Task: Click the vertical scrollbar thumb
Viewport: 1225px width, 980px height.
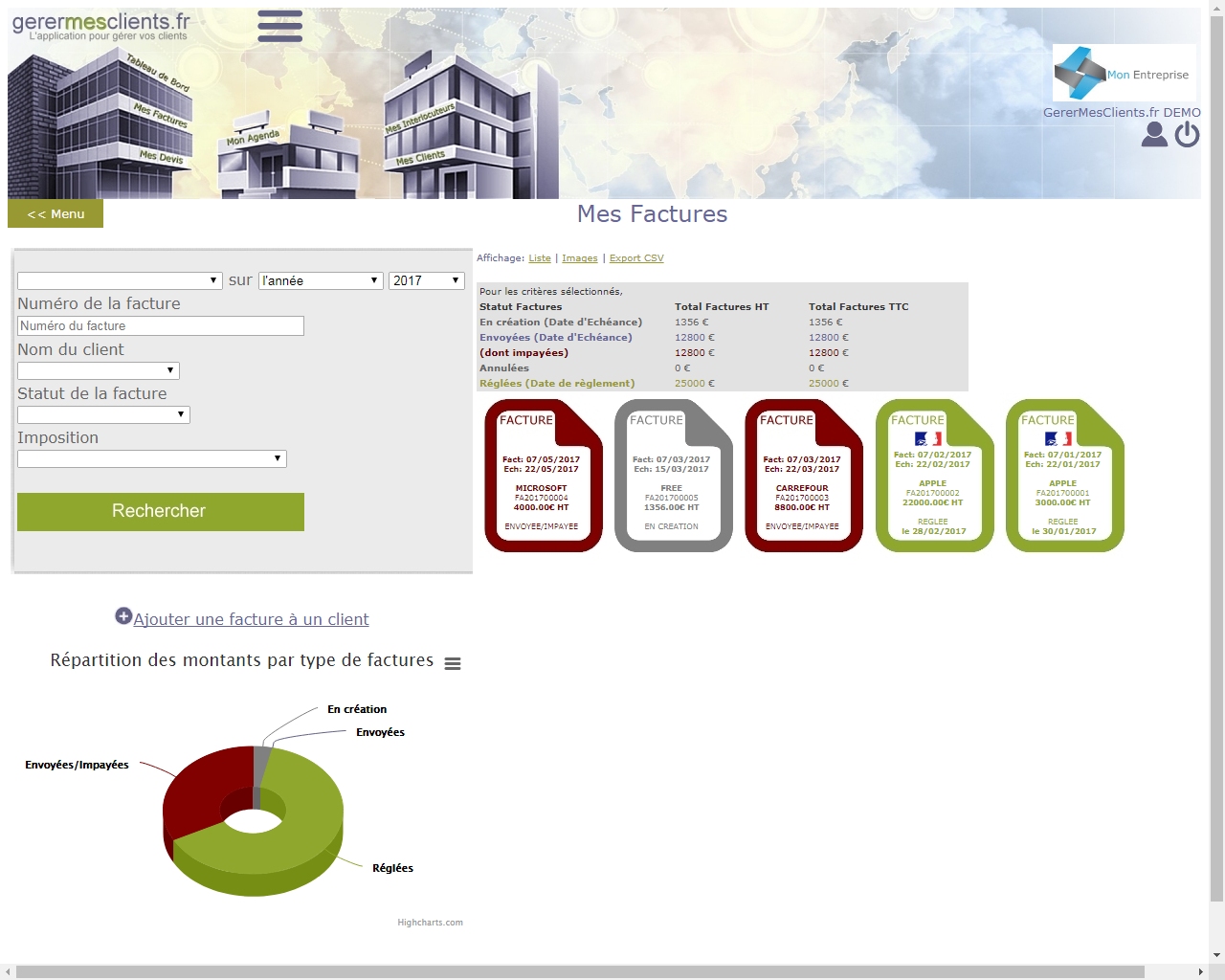Action: pyautogui.click(x=1216, y=459)
